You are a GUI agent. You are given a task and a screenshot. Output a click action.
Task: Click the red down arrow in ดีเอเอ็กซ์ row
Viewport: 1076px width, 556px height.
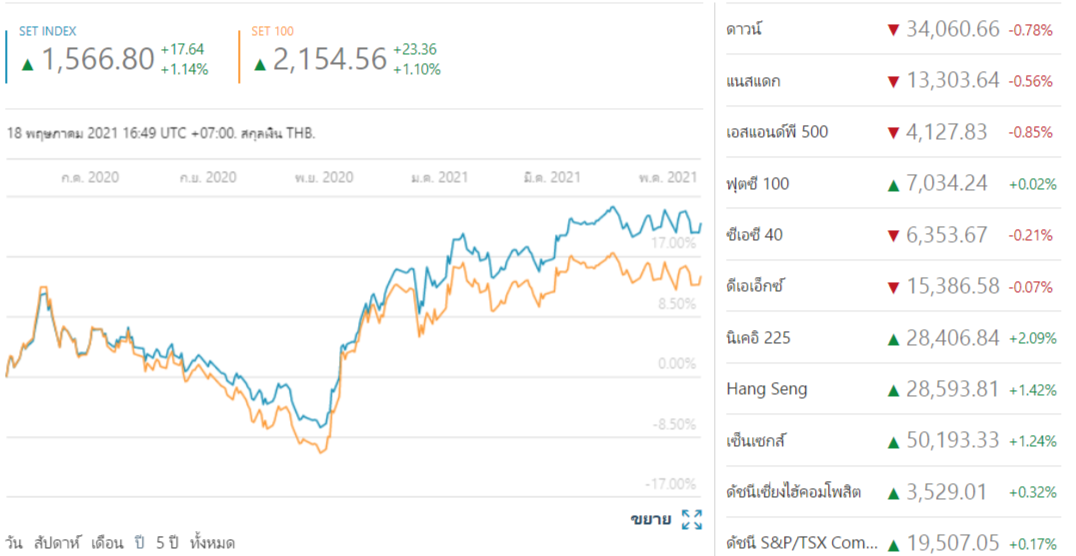[x=893, y=287]
